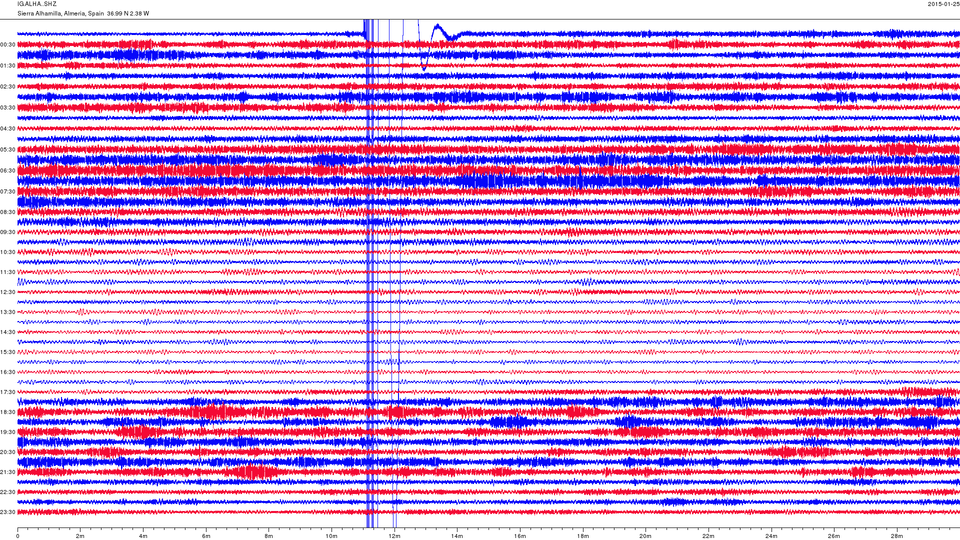Choose the 15:30 row label

tap(8, 352)
